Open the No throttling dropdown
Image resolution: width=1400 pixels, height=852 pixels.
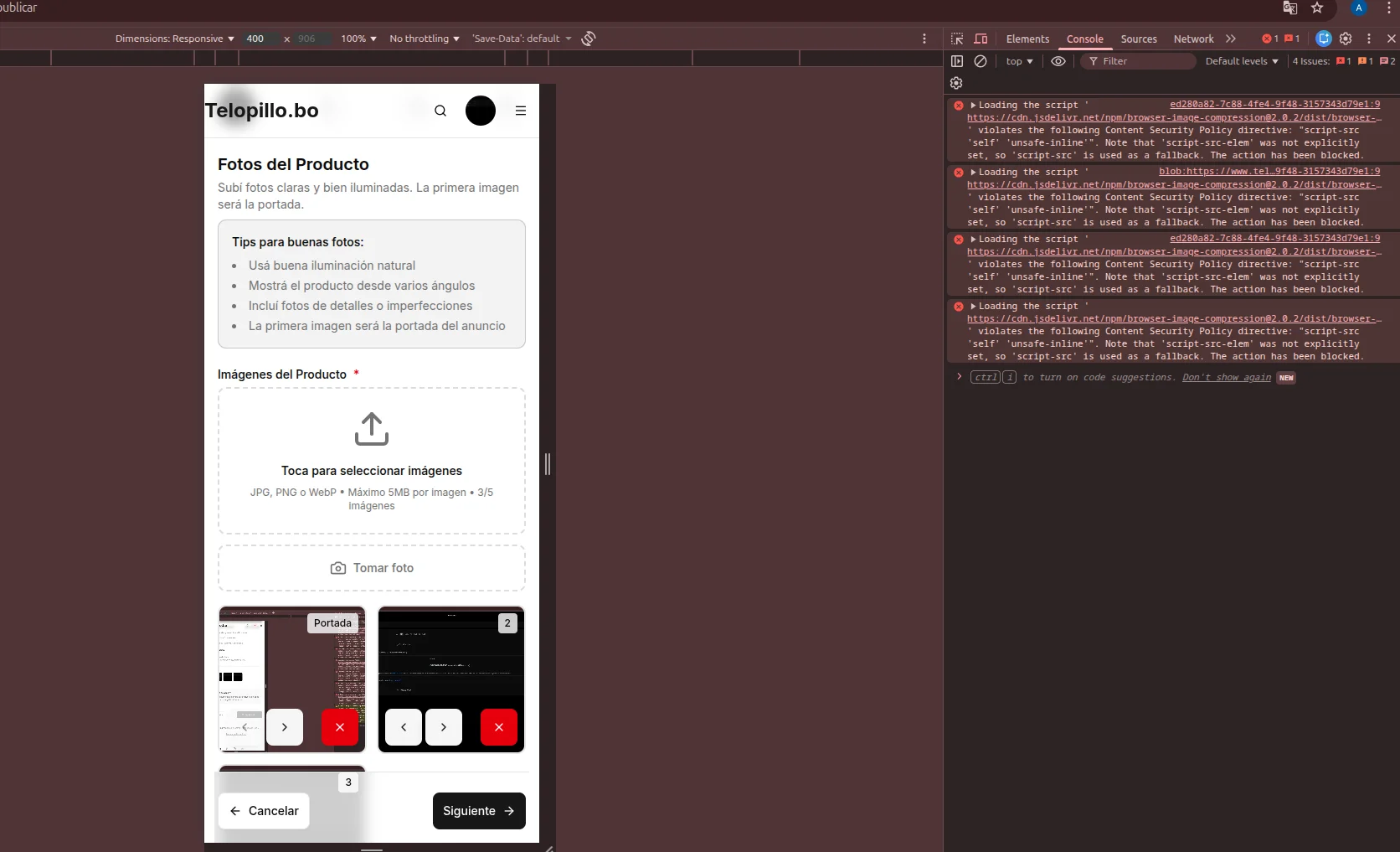(425, 39)
